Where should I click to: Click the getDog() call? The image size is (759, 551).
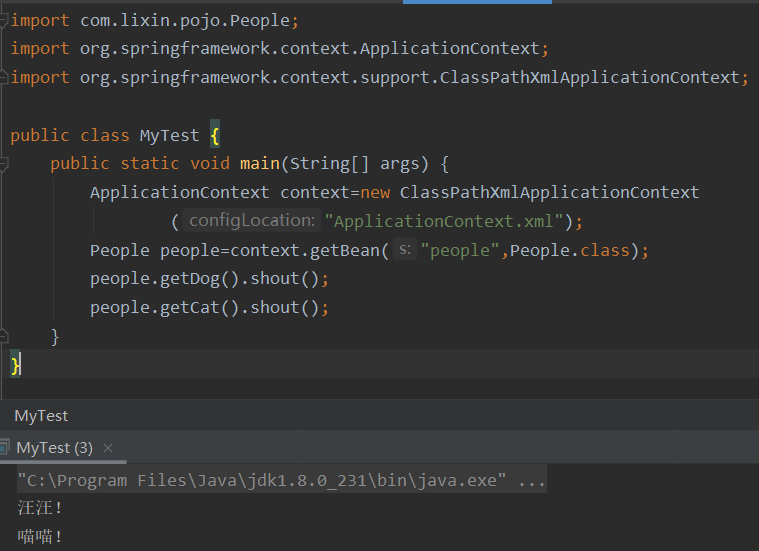199,279
